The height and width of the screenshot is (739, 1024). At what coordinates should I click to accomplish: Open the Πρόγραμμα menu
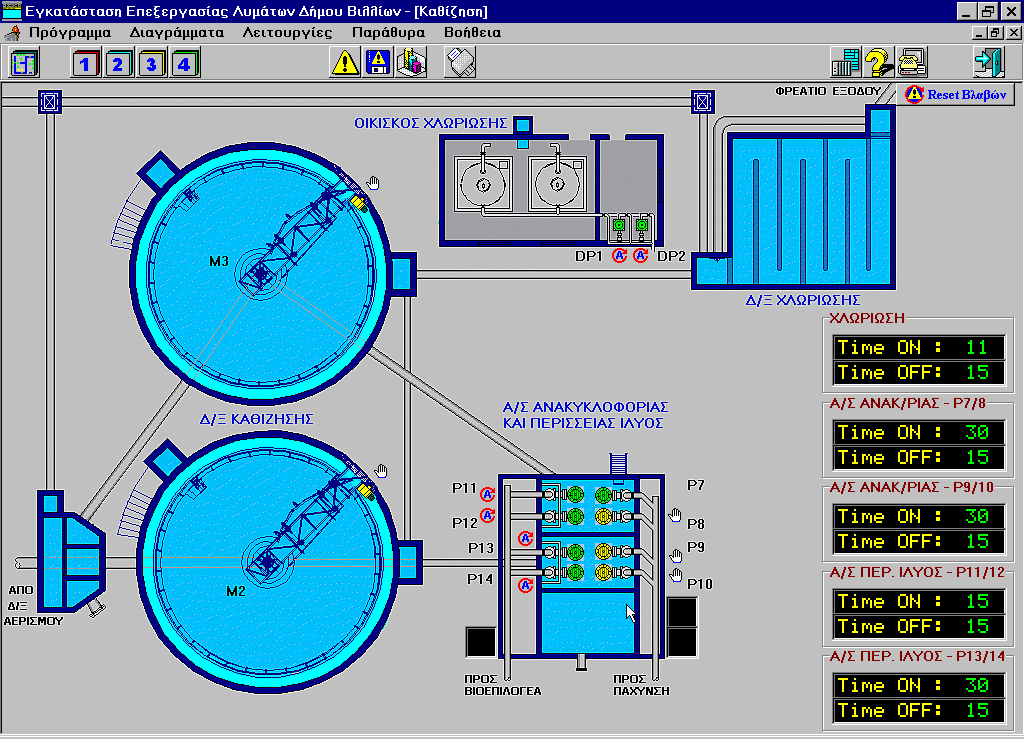(x=69, y=32)
